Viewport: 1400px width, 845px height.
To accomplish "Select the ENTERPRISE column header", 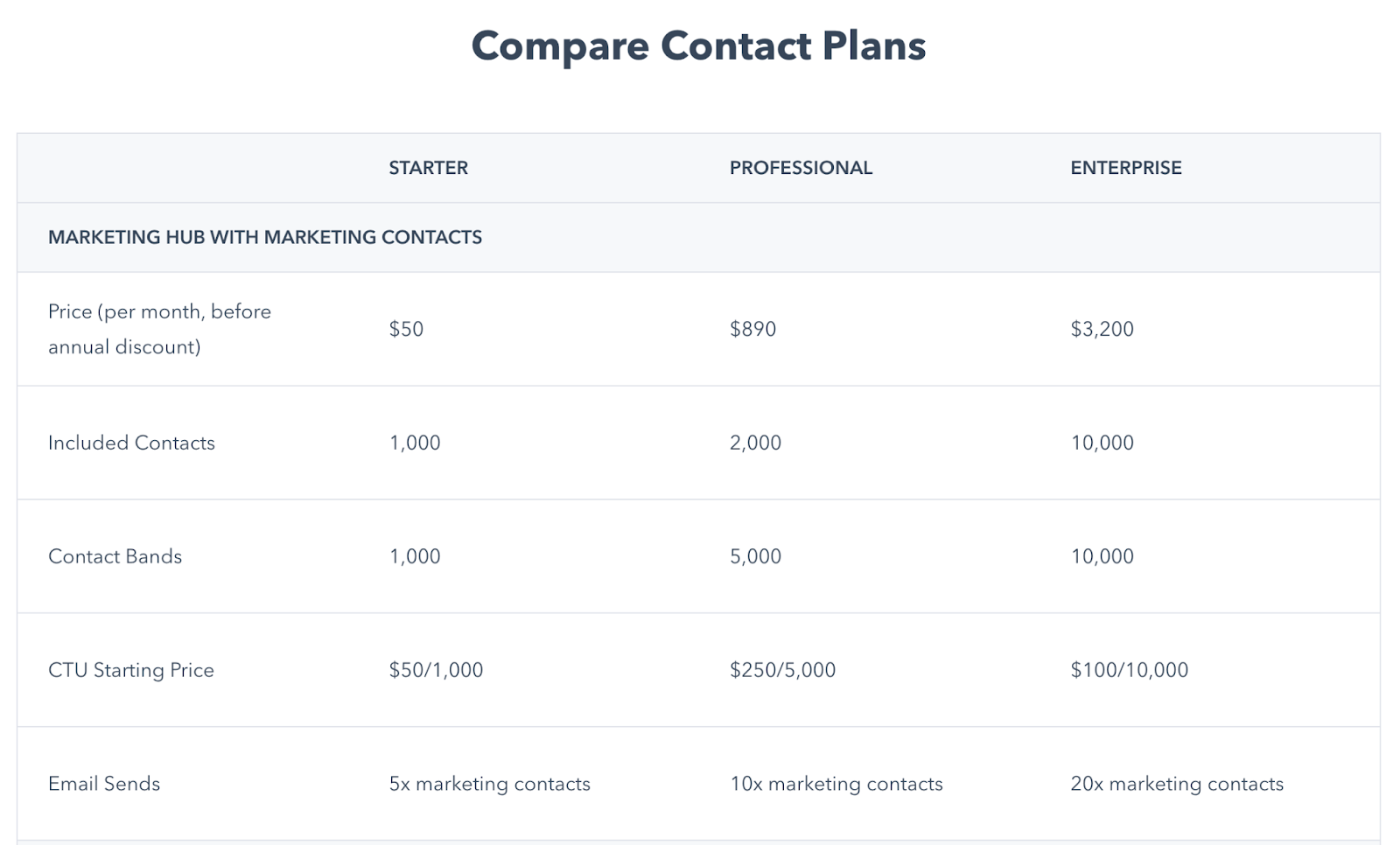I will (1126, 168).
